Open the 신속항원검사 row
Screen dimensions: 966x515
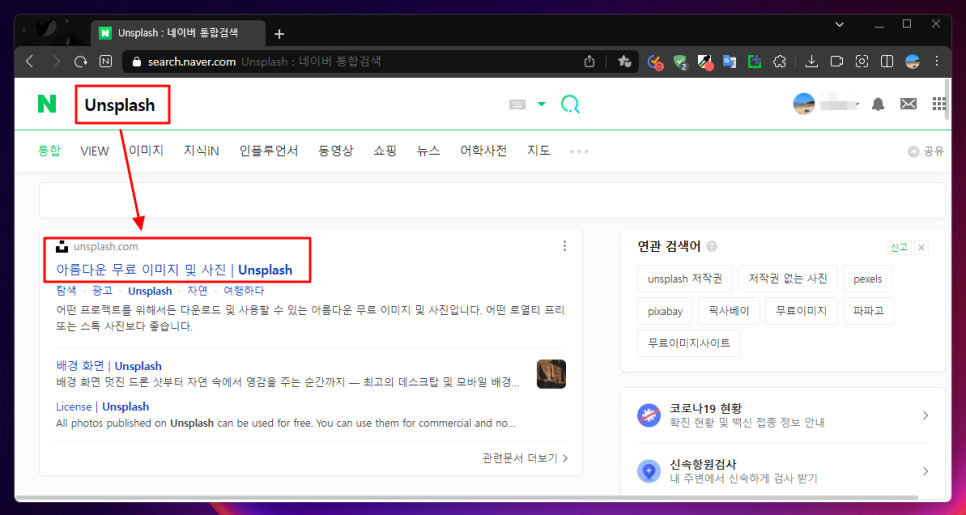783,471
